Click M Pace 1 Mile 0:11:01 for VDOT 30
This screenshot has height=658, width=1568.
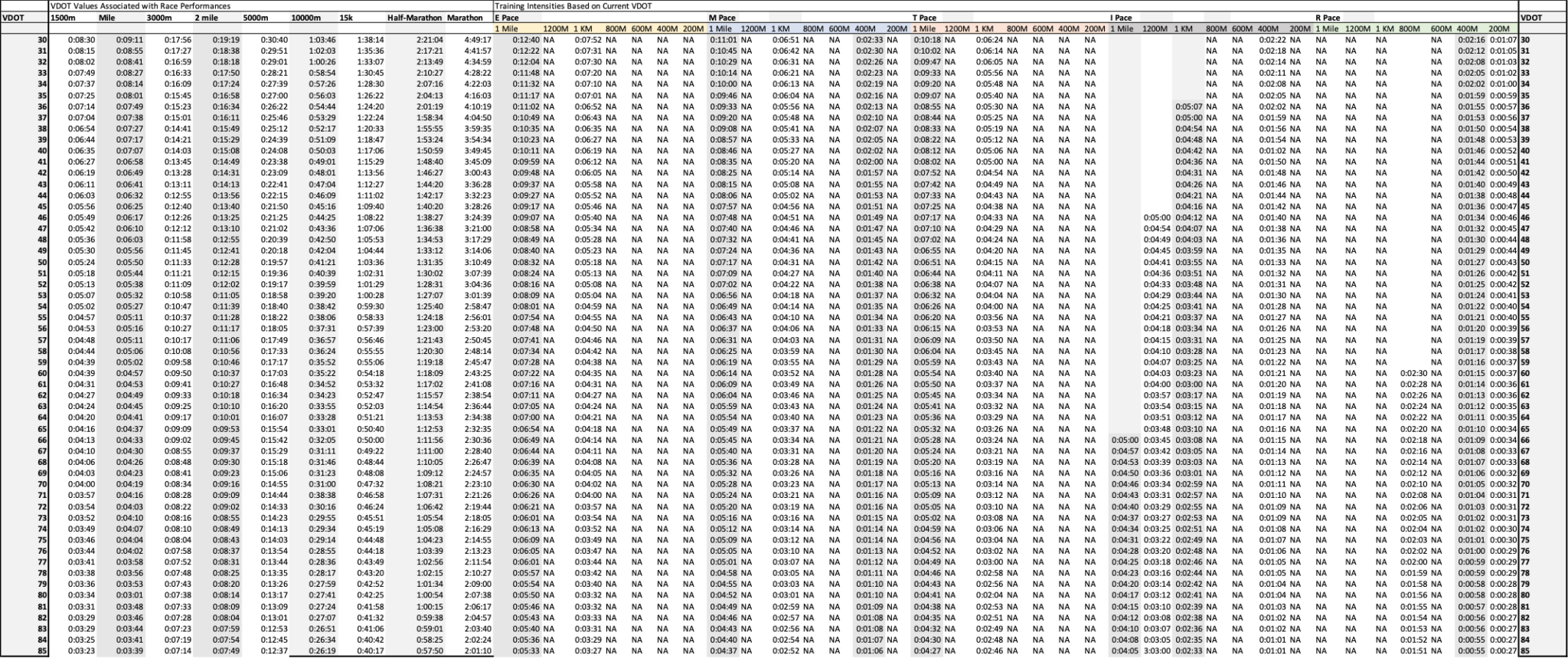pyautogui.click(x=723, y=40)
